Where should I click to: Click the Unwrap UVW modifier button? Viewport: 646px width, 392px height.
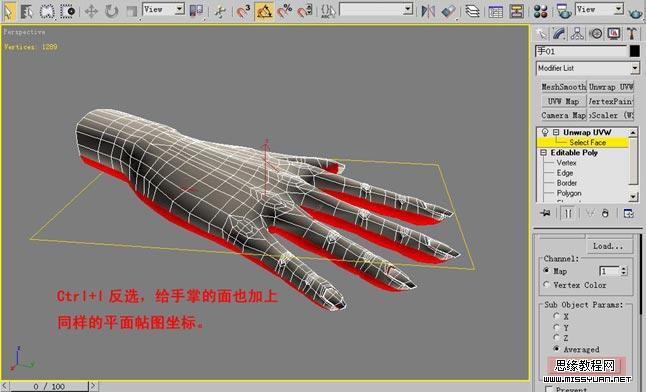611,87
